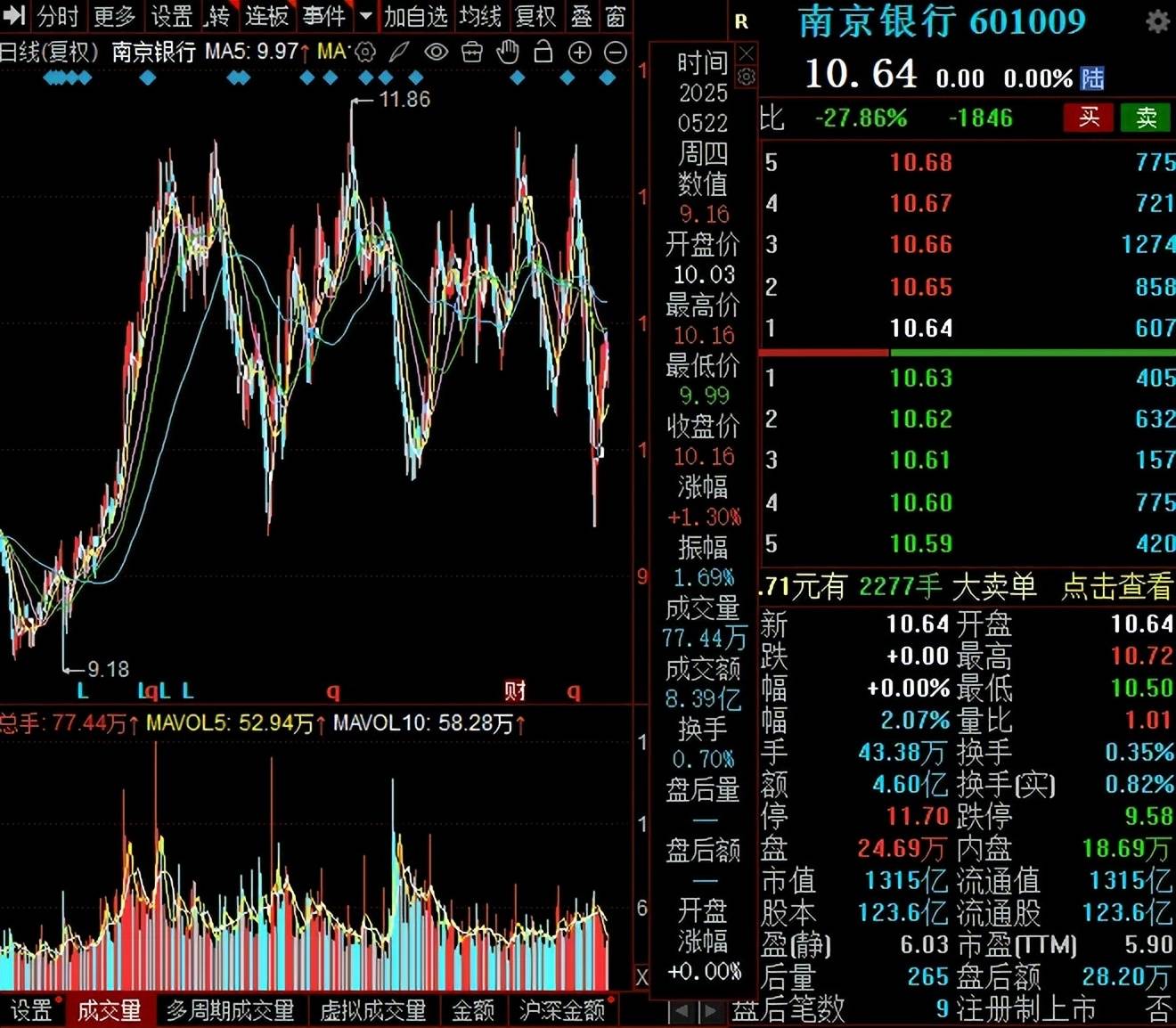Click the chart high label 11.86
Viewport: 1176px width, 1028px height.
pyautogui.click(x=404, y=99)
